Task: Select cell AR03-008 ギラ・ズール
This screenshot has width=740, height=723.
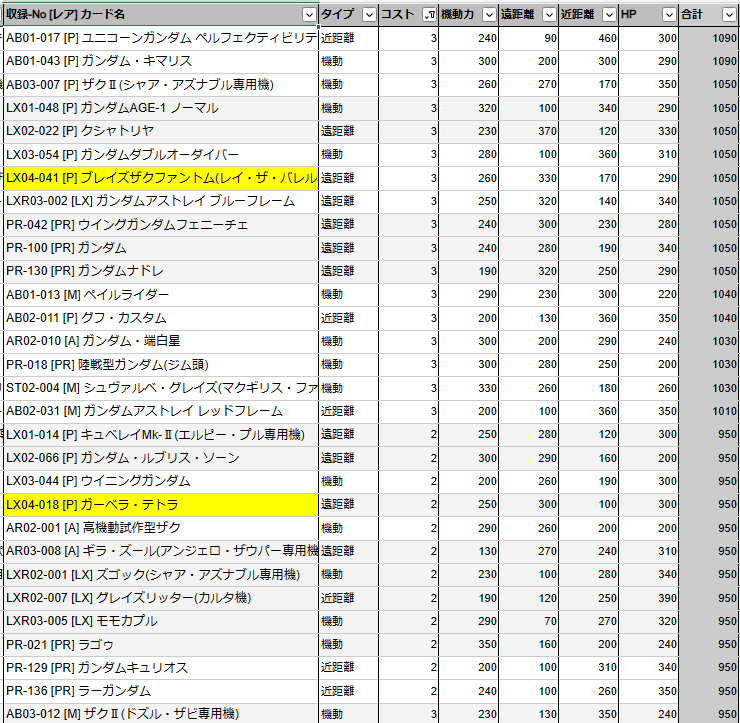Action: 160,551
